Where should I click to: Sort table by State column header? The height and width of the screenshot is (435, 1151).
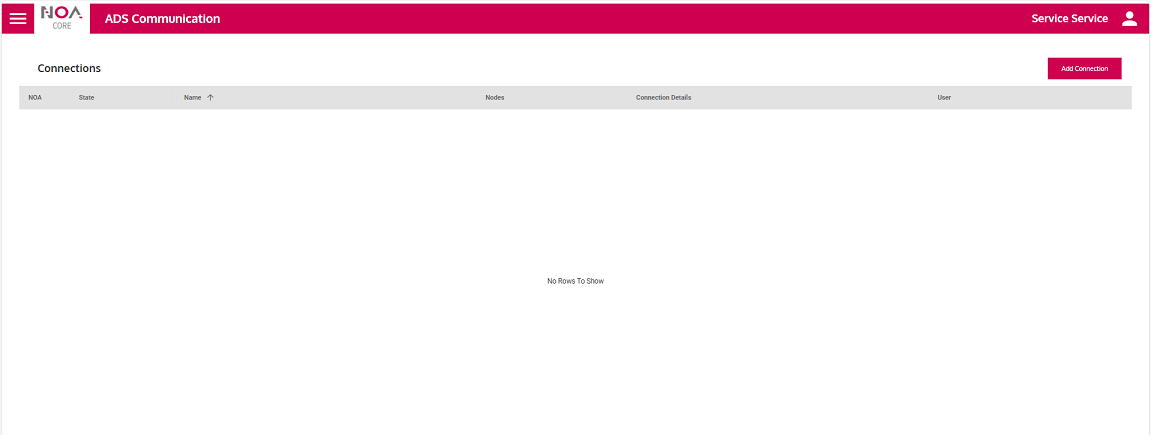tap(86, 98)
